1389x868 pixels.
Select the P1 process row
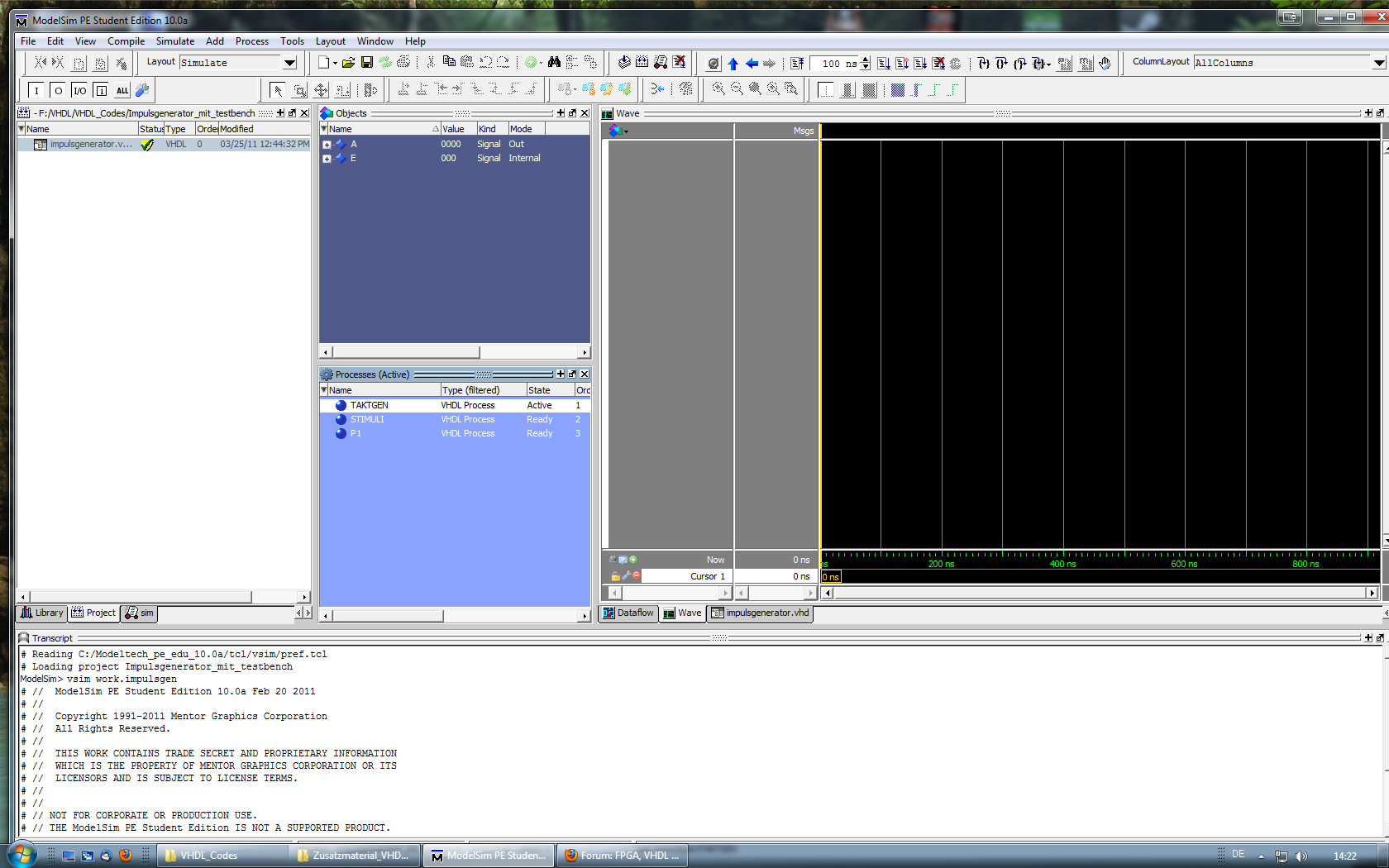click(x=455, y=434)
